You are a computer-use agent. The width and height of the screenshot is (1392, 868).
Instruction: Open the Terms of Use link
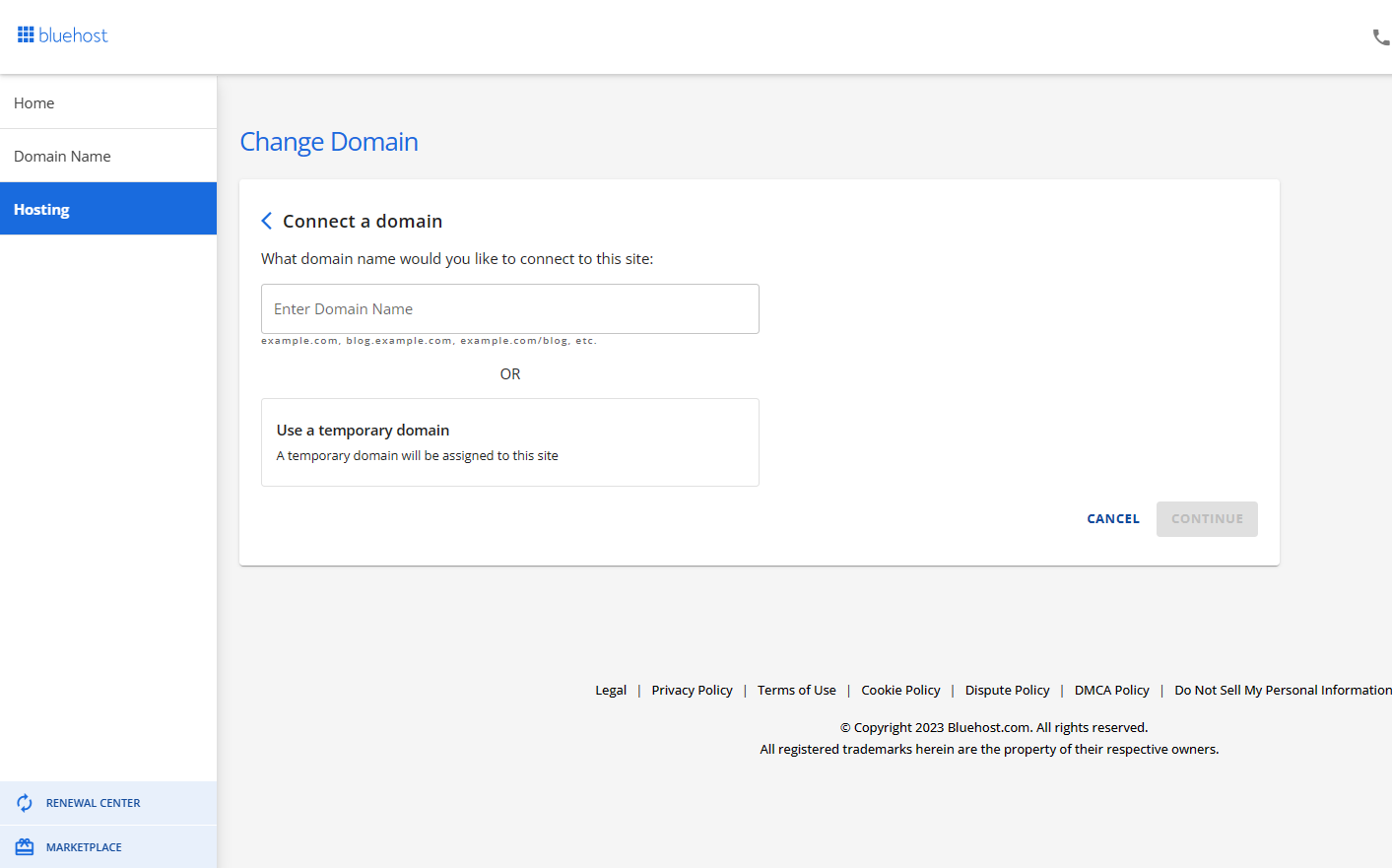(797, 690)
